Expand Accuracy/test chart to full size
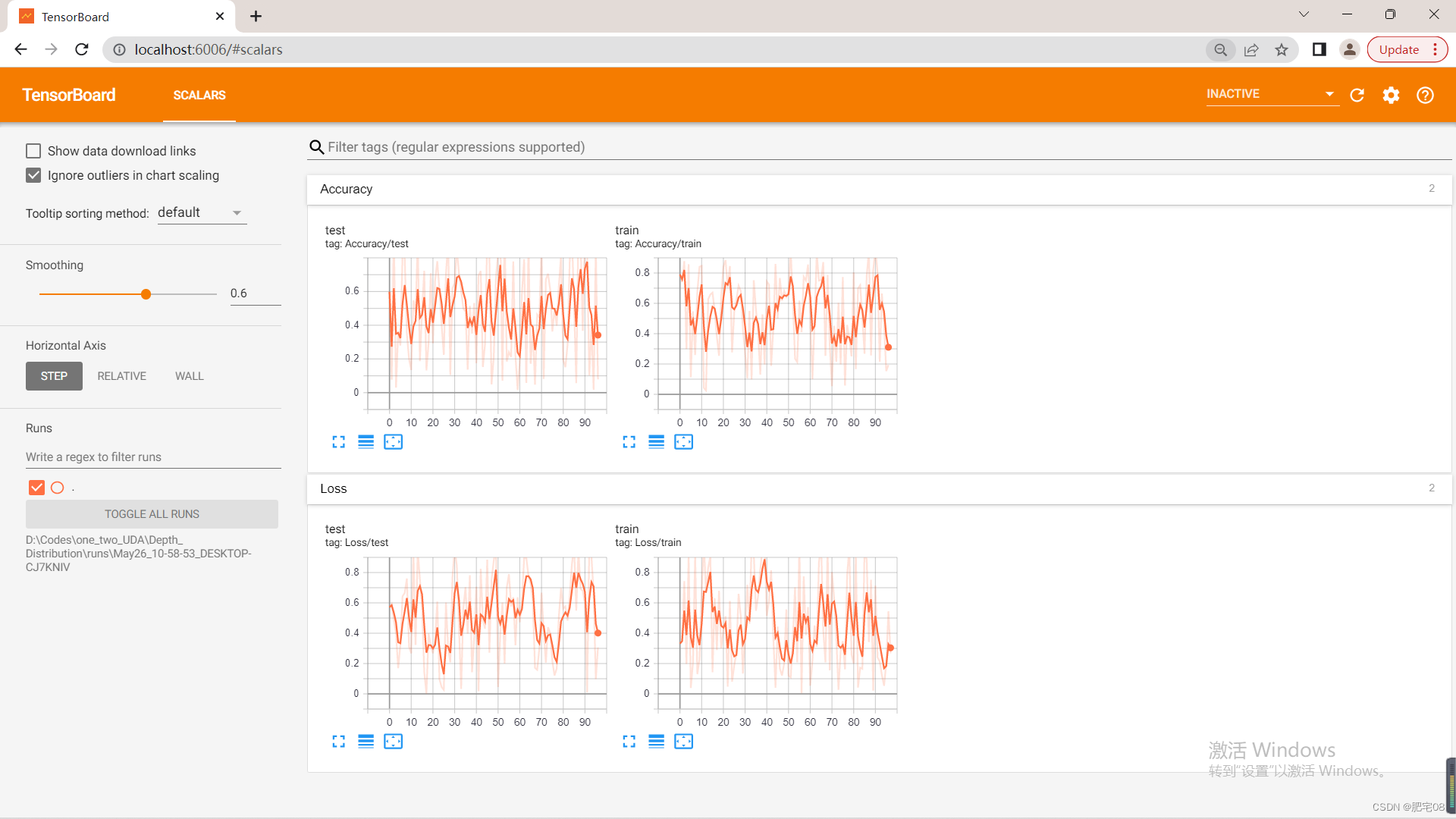1456x819 pixels. [338, 442]
